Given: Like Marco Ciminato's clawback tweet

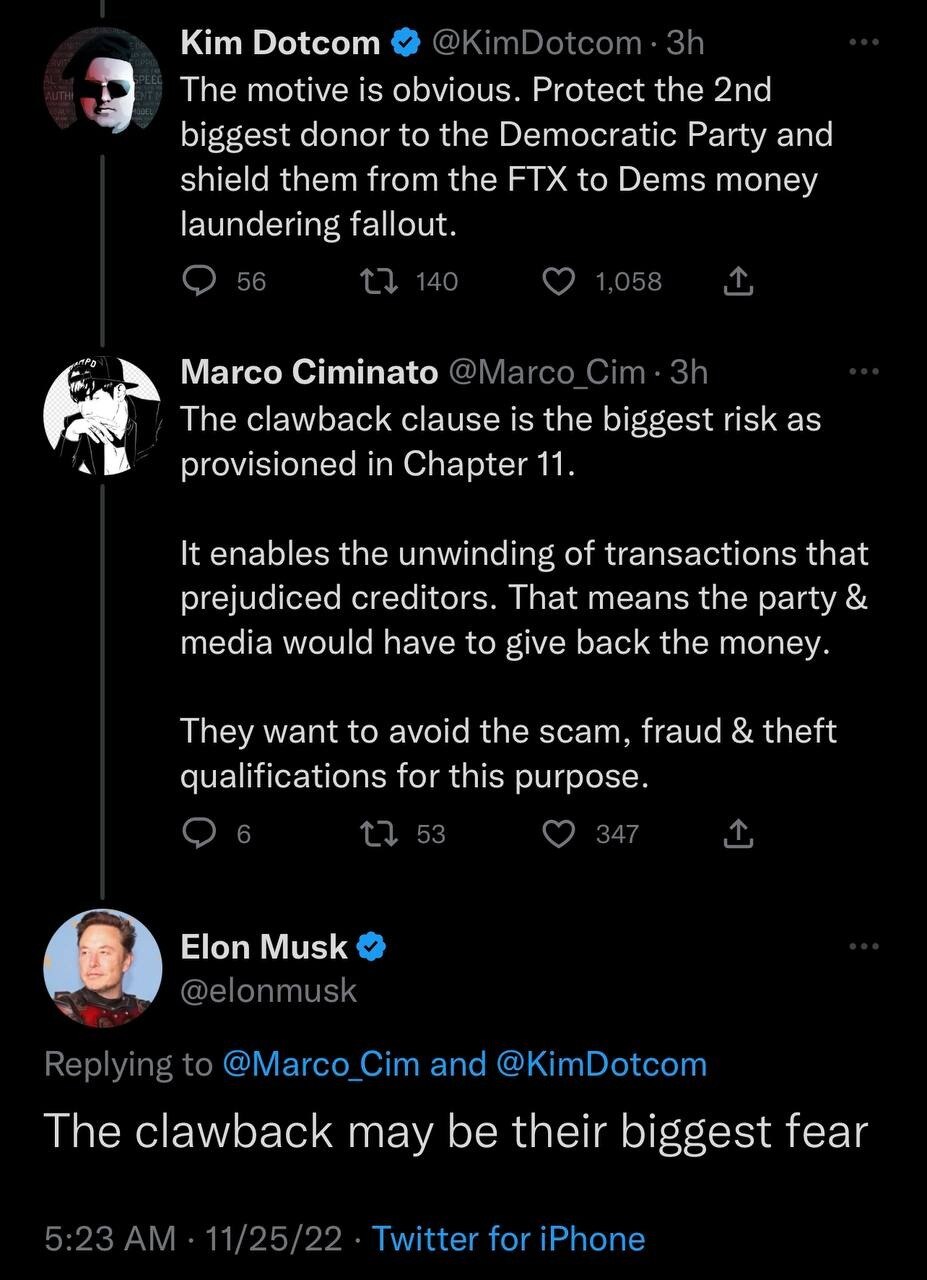Looking at the screenshot, I should pyautogui.click(x=557, y=834).
